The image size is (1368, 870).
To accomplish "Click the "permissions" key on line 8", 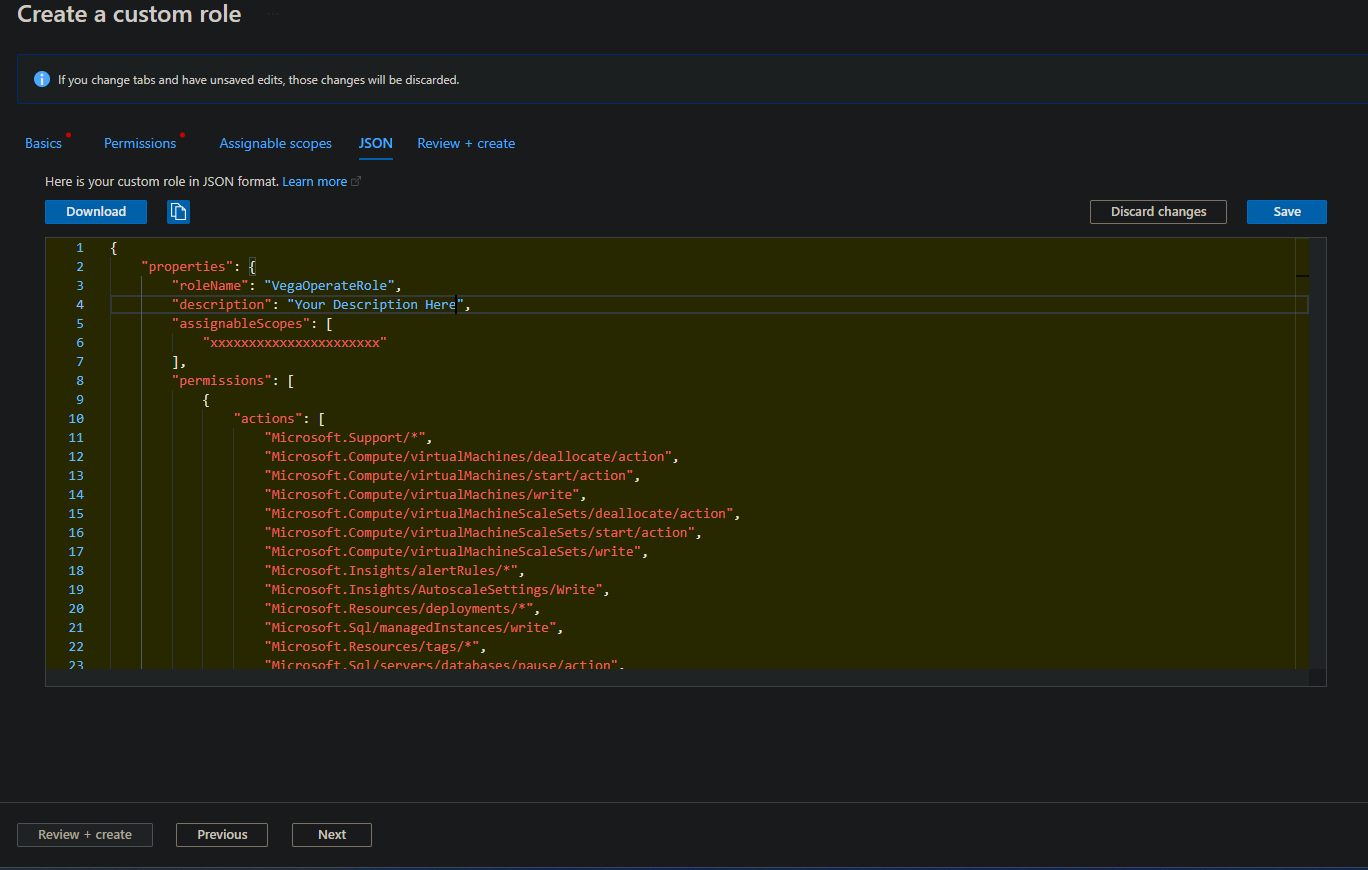I will pyautogui.click(x=222, y=380).
